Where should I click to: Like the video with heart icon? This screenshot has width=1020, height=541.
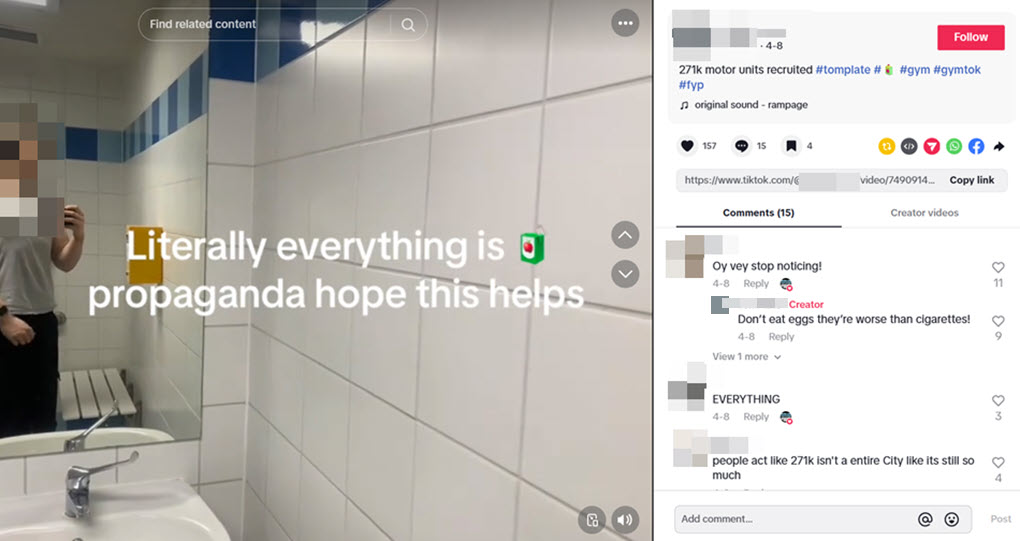(x=687, y=146)
